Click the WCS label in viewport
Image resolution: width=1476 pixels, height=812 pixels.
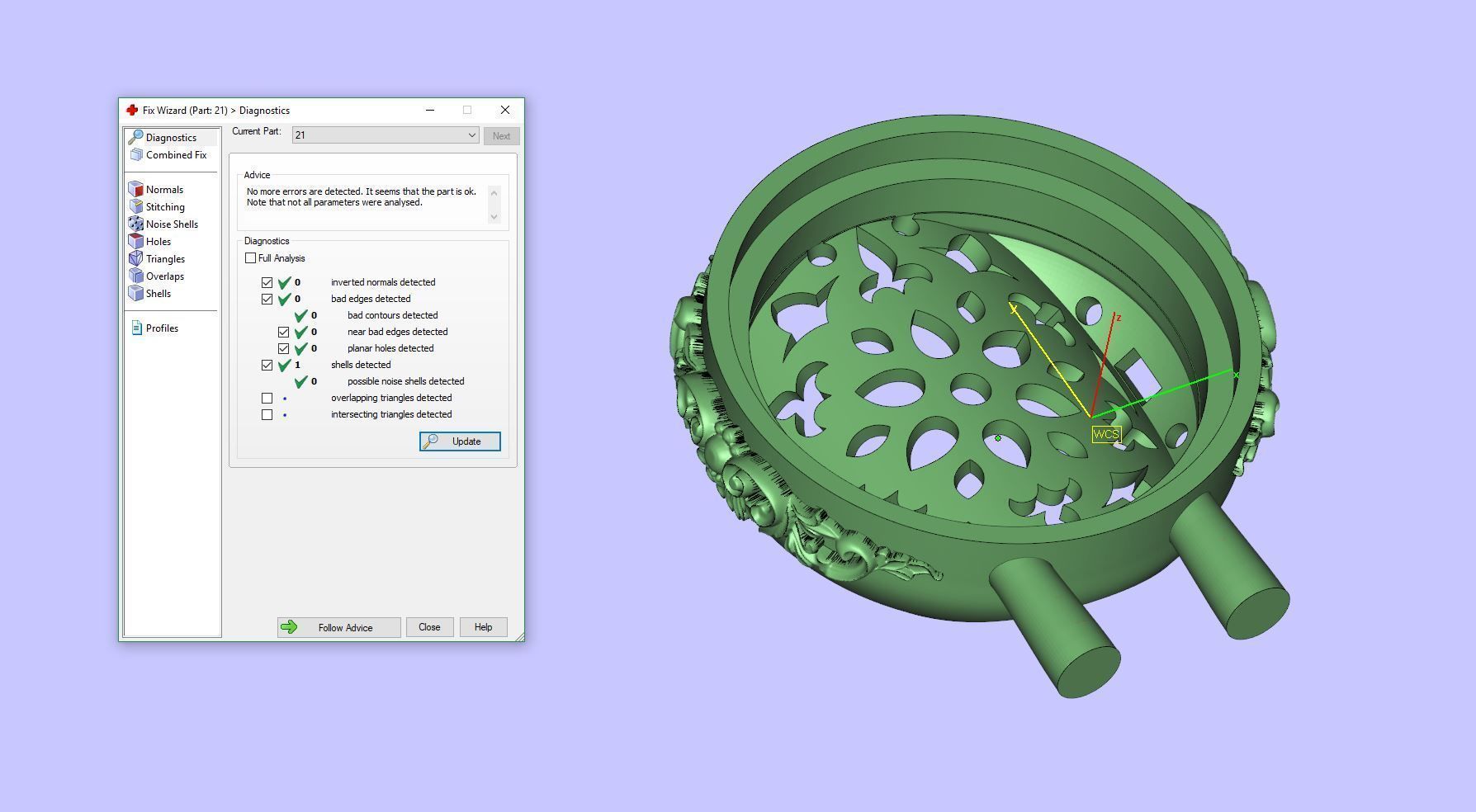point(1105,434)
